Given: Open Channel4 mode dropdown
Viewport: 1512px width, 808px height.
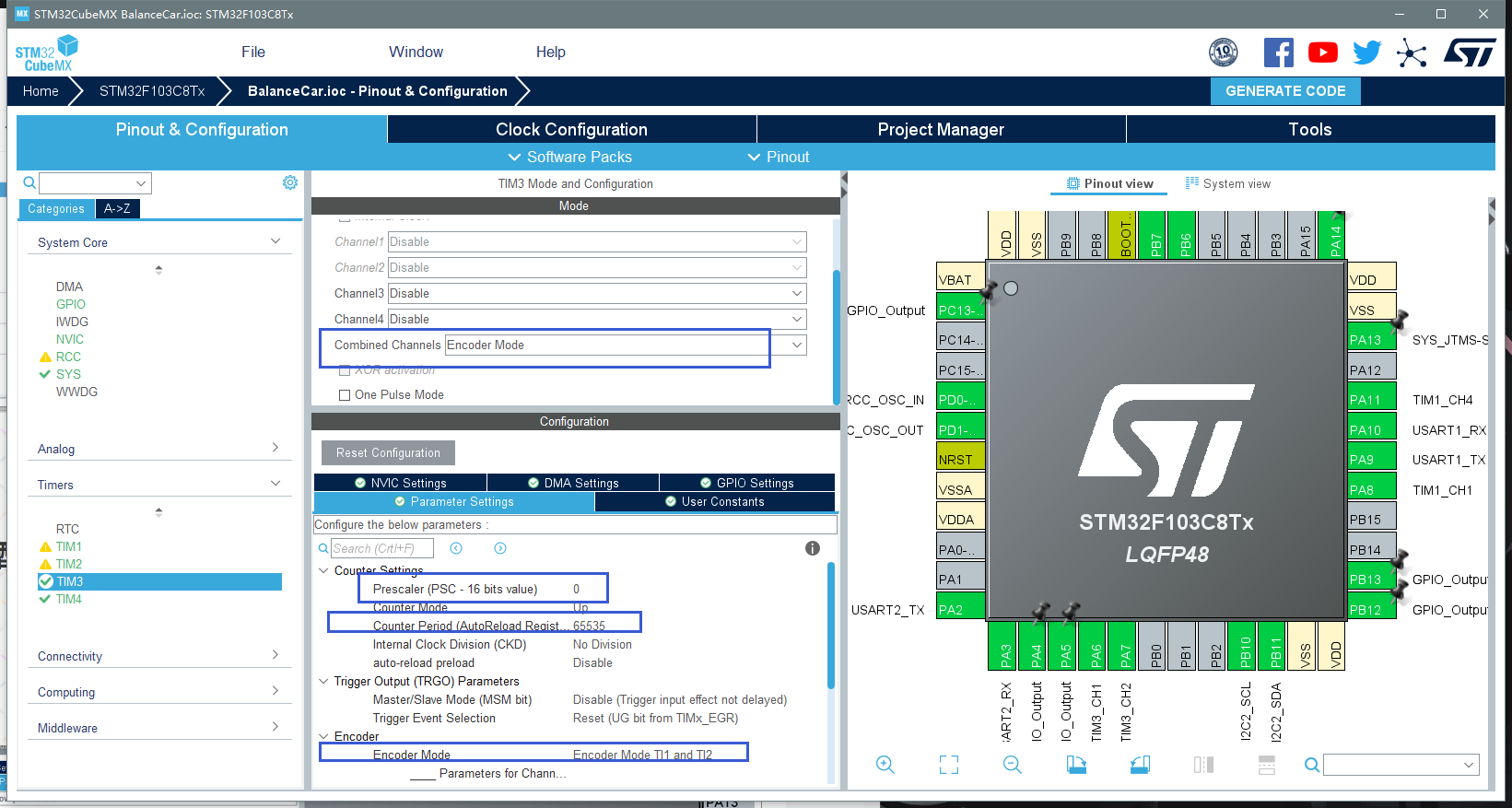Looking at the screenshot, I should [x=597, y=319].
